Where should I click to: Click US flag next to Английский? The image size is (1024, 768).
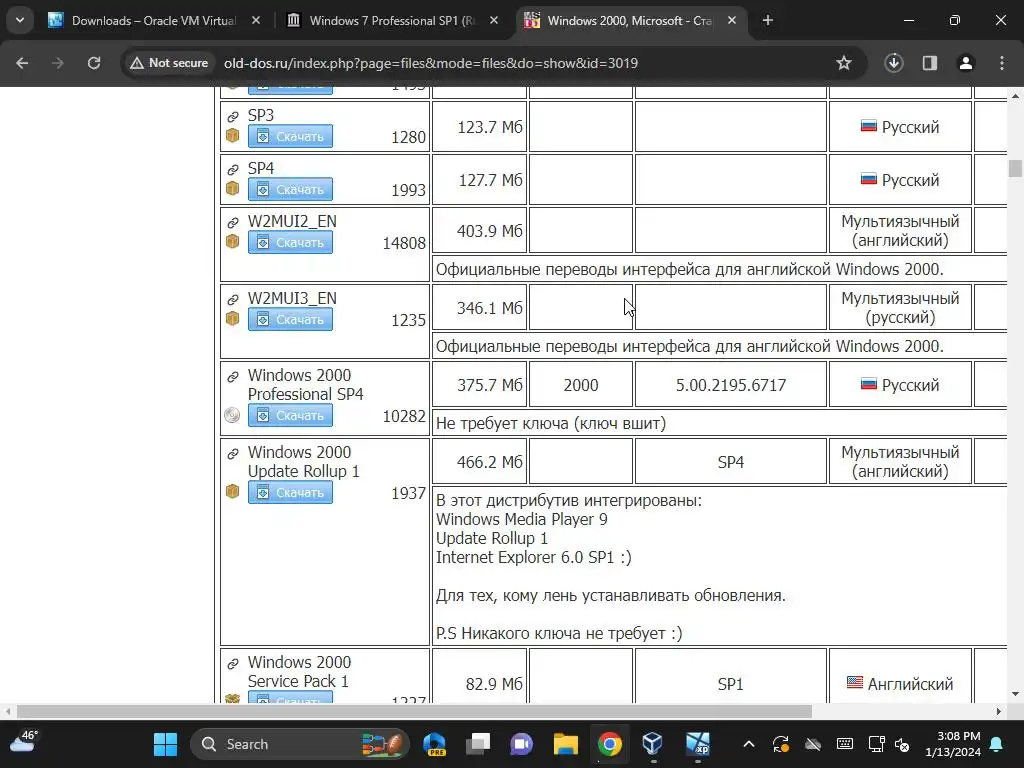(x=855, y=682)
